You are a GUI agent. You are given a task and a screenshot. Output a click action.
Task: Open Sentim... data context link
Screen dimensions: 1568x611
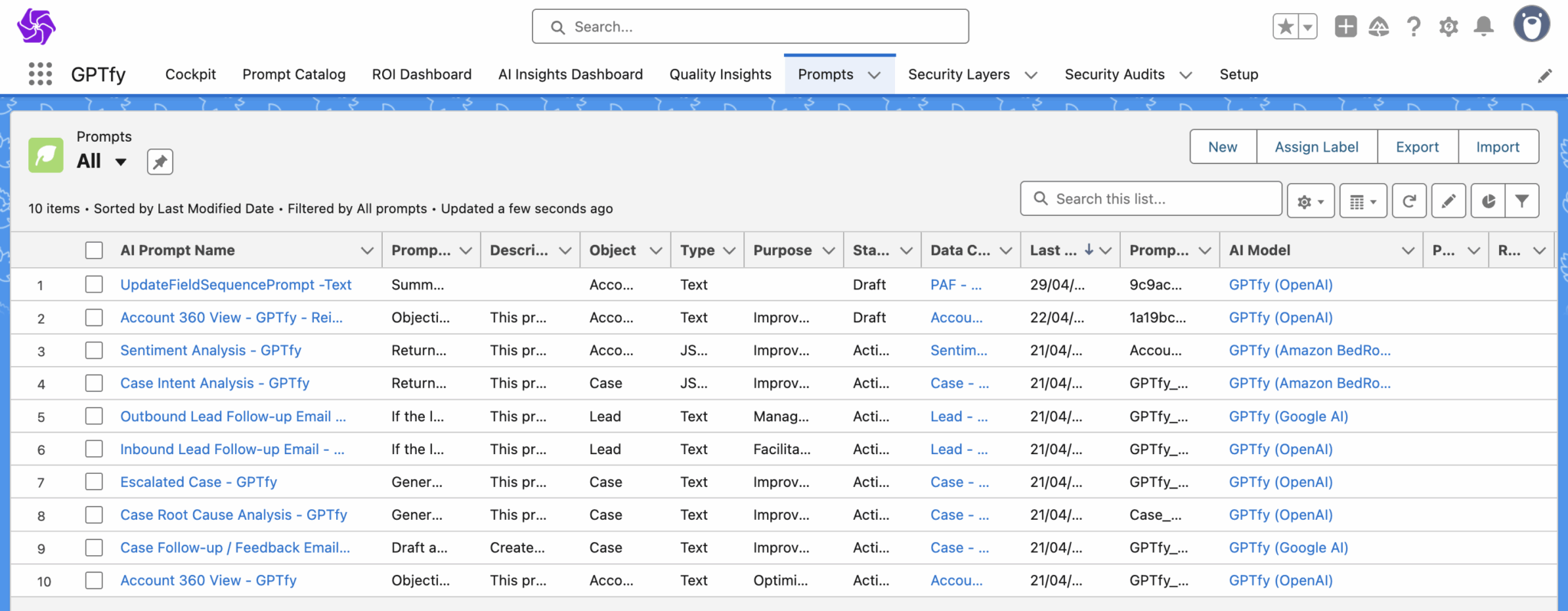959,350
